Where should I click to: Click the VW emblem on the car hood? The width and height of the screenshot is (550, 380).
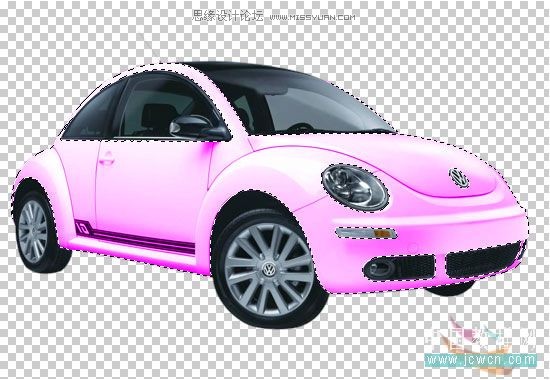[x=459, y=178]
